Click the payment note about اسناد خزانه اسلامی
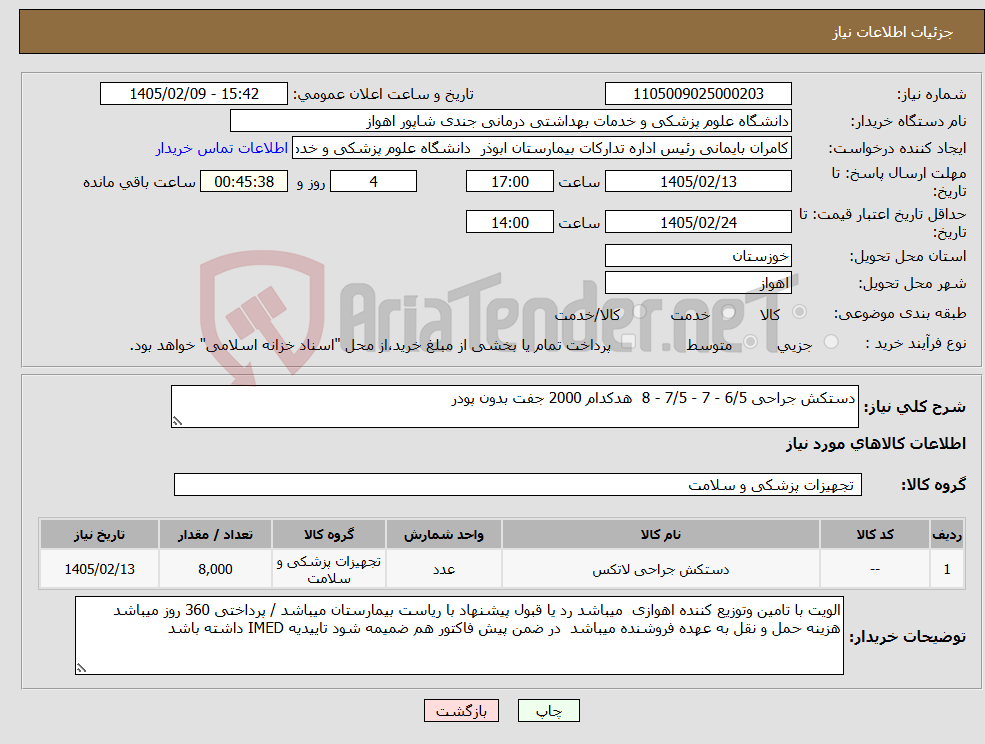This screenshot has height=744, width=985. pos(370,345)
